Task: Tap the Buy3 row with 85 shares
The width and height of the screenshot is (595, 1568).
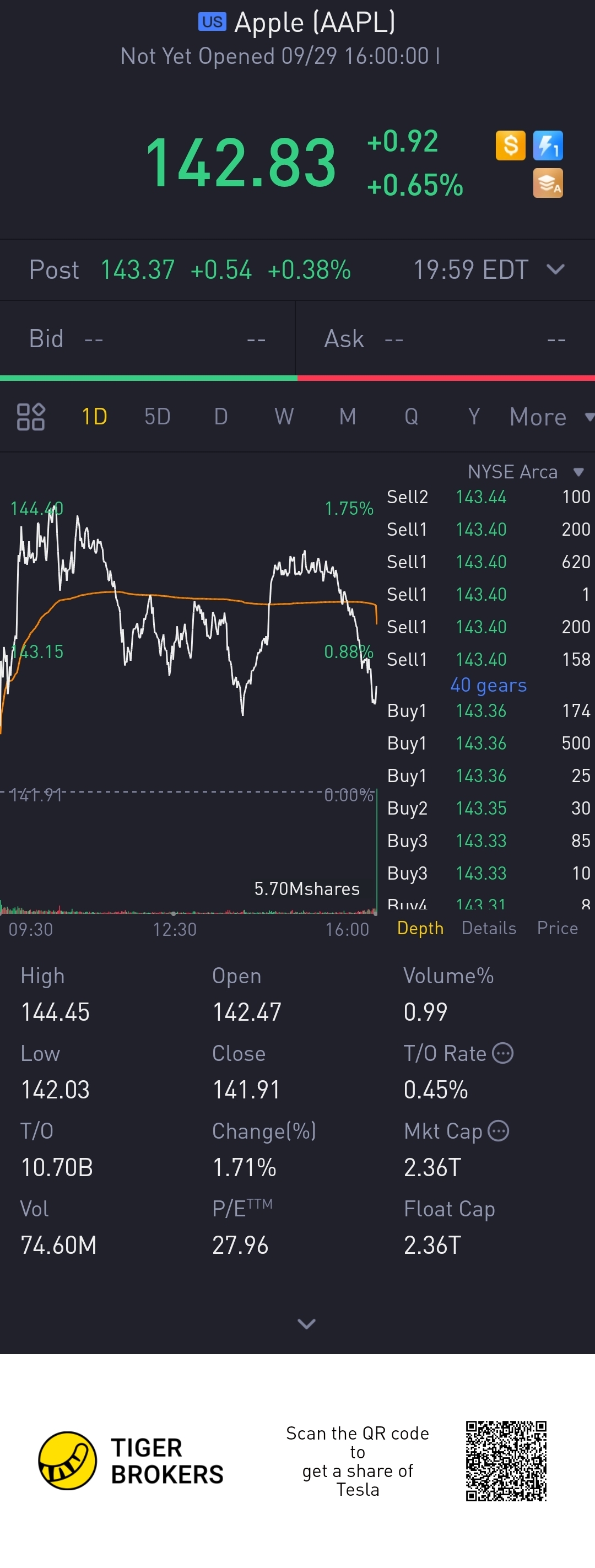Action: [x=489, y=840]
